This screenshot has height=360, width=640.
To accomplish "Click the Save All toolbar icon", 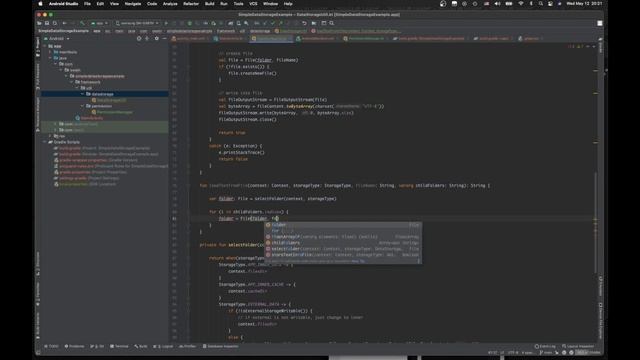I will pos(47,23).
